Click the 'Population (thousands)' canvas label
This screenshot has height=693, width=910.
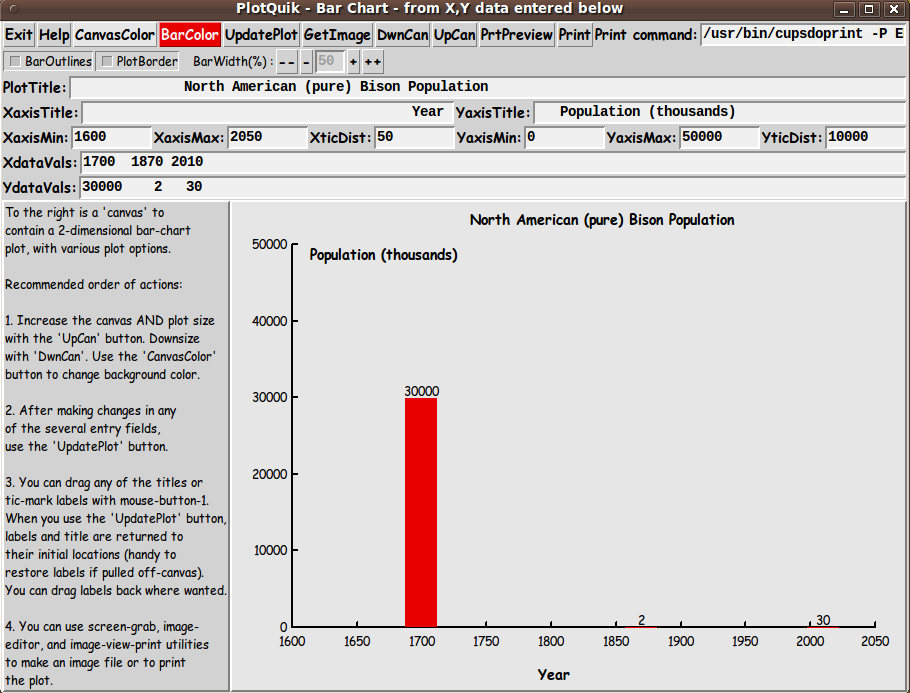[x=383, y=255]
